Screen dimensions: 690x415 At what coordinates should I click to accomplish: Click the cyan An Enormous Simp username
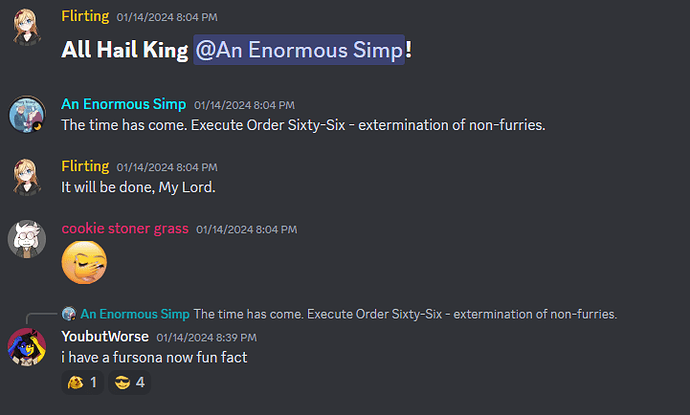(x=124, y=104)
